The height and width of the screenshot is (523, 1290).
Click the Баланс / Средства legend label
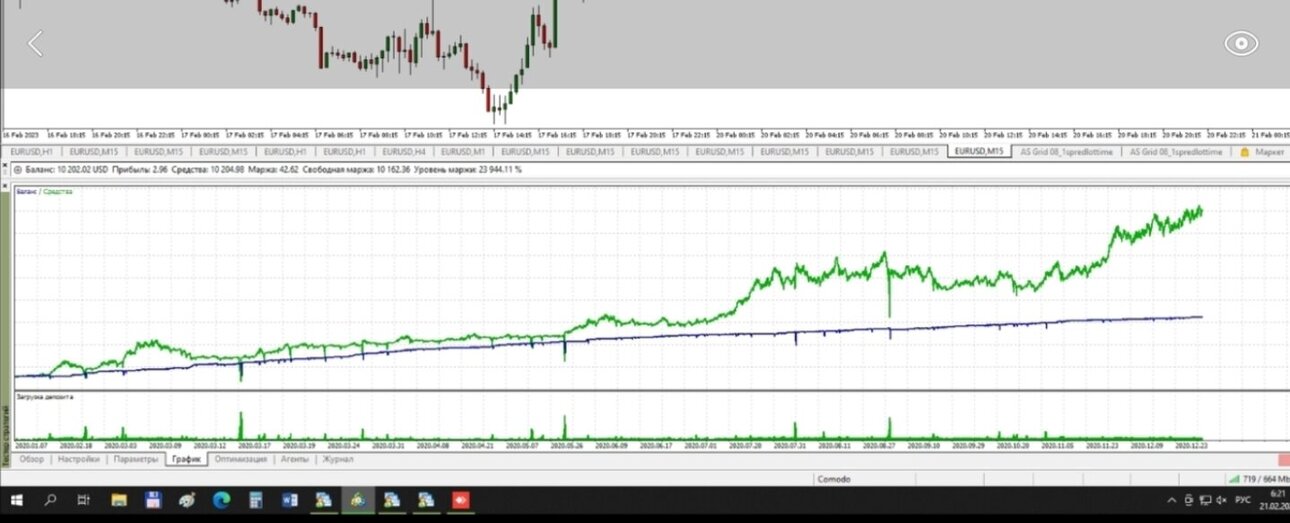(44, 189)
